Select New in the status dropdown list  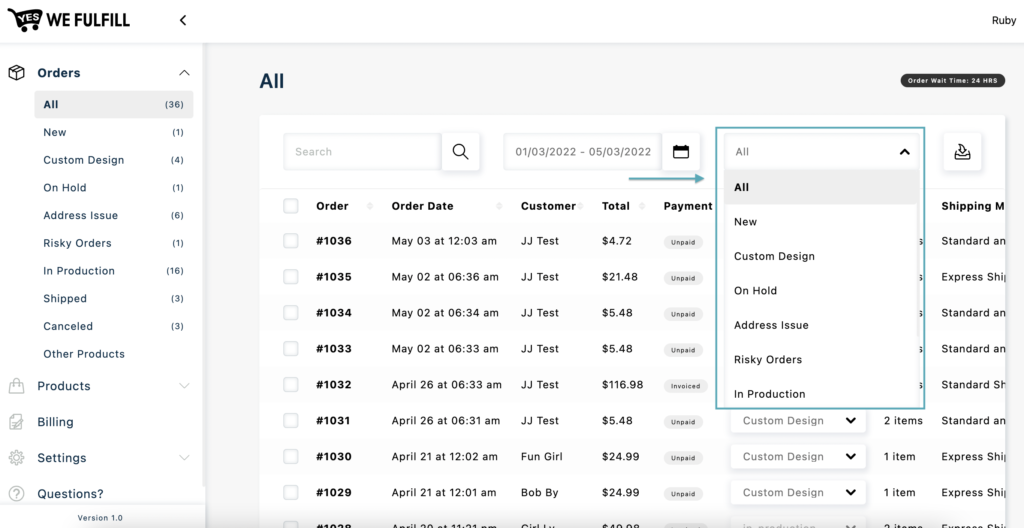821,222
